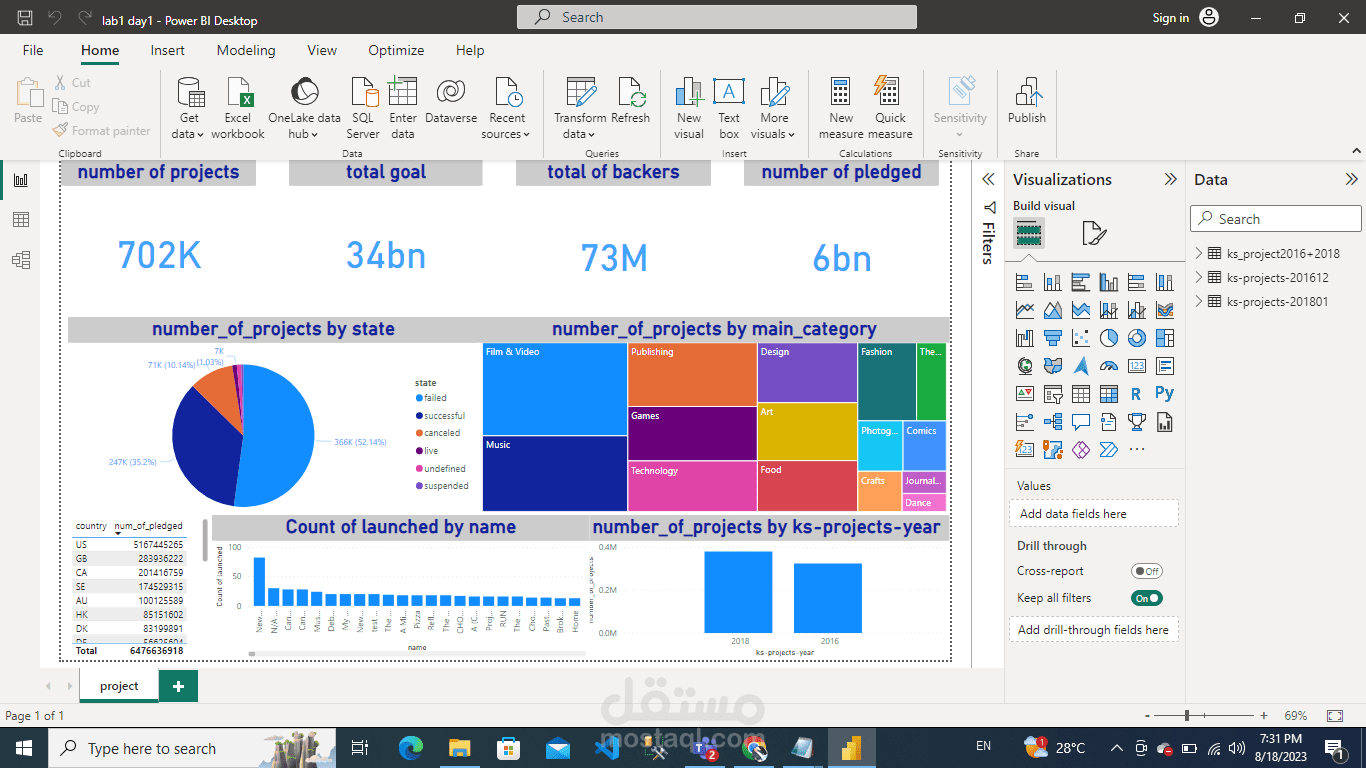Open the Modeling ribbon tab

click(x=246, y=50)
